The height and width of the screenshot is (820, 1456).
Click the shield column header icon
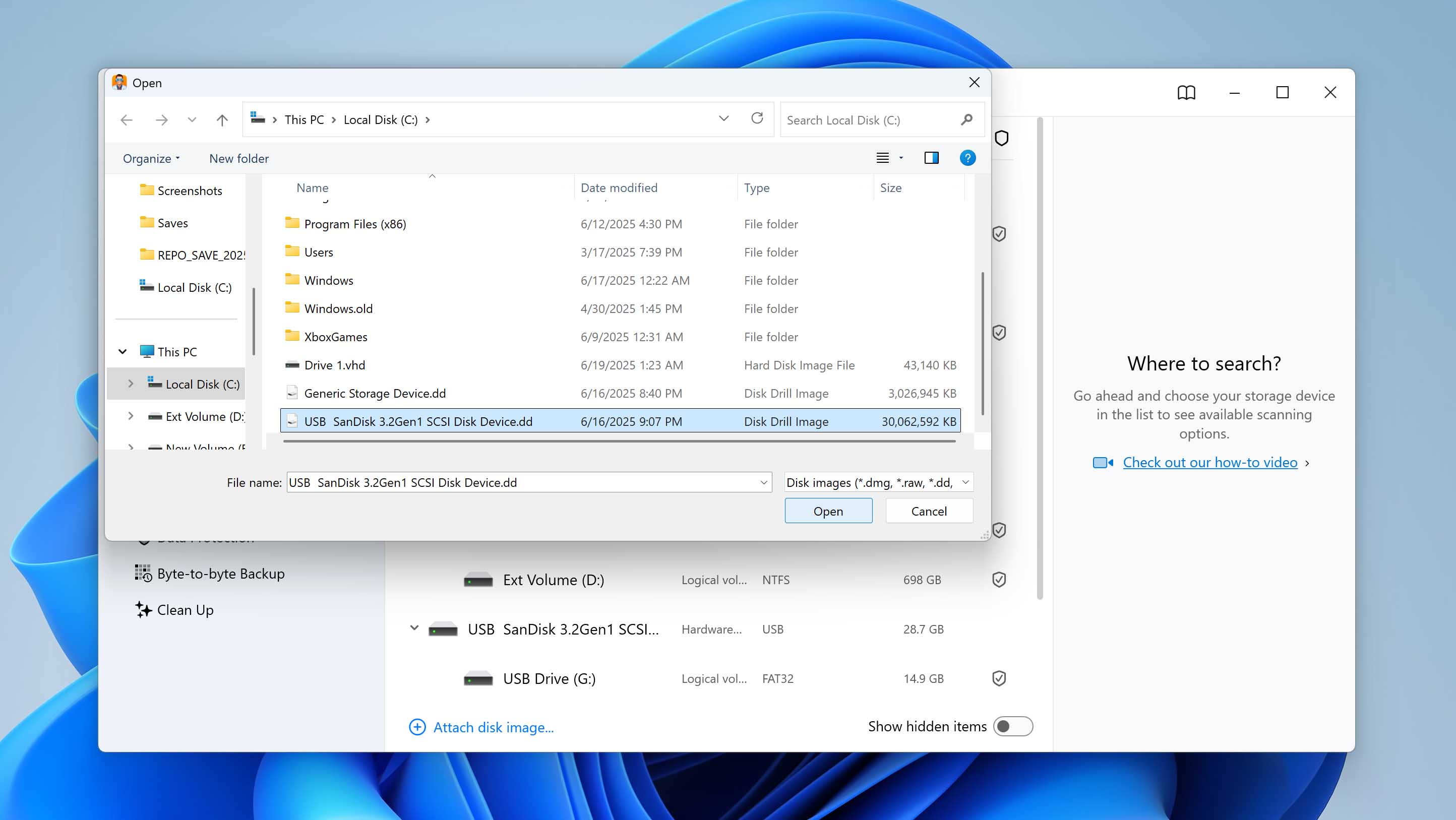click(1001, 138)
